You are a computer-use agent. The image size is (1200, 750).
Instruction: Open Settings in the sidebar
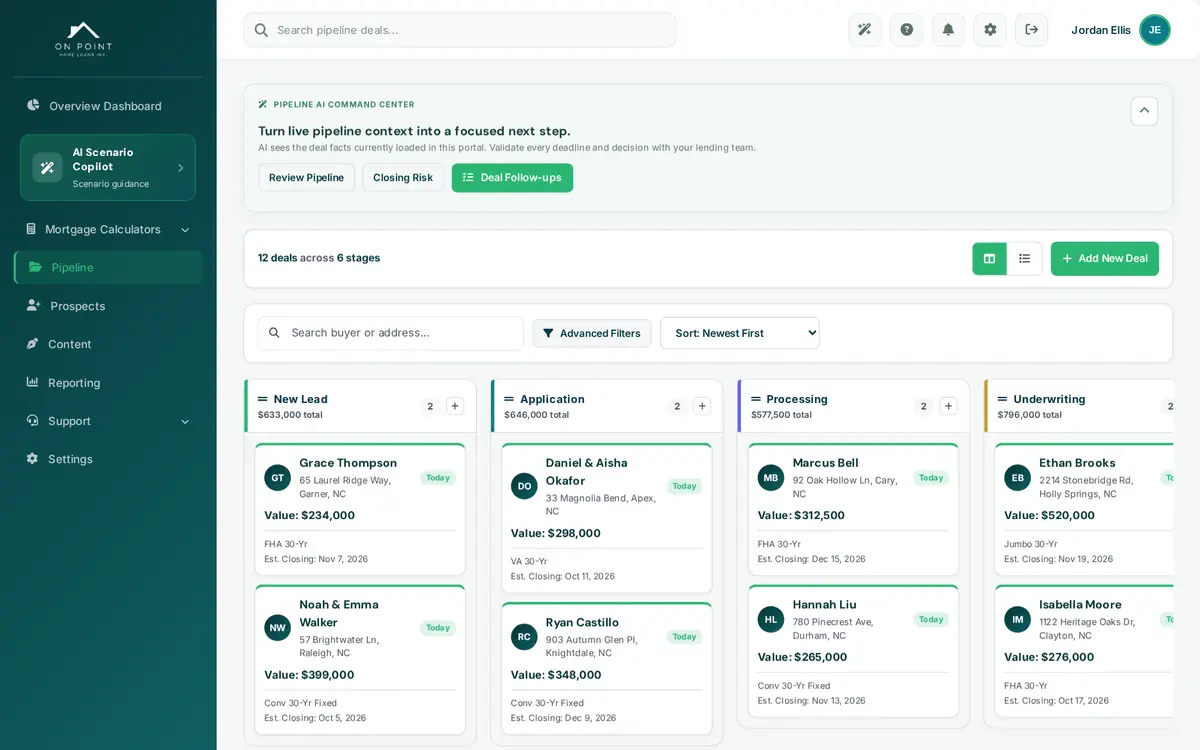click(x=108, y=459)
